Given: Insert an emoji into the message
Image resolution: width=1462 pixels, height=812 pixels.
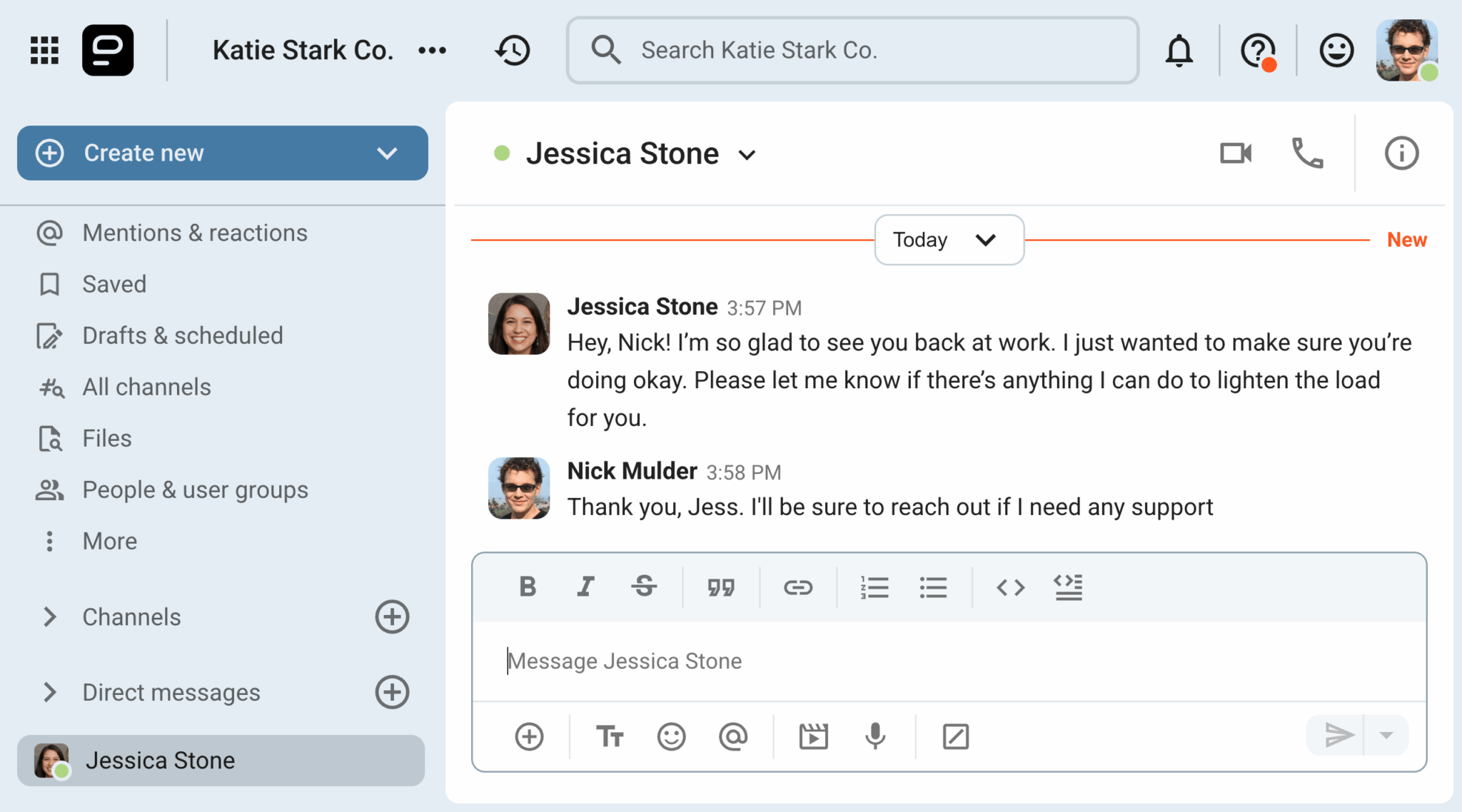Looking at the screenshot, I should 671,736.
